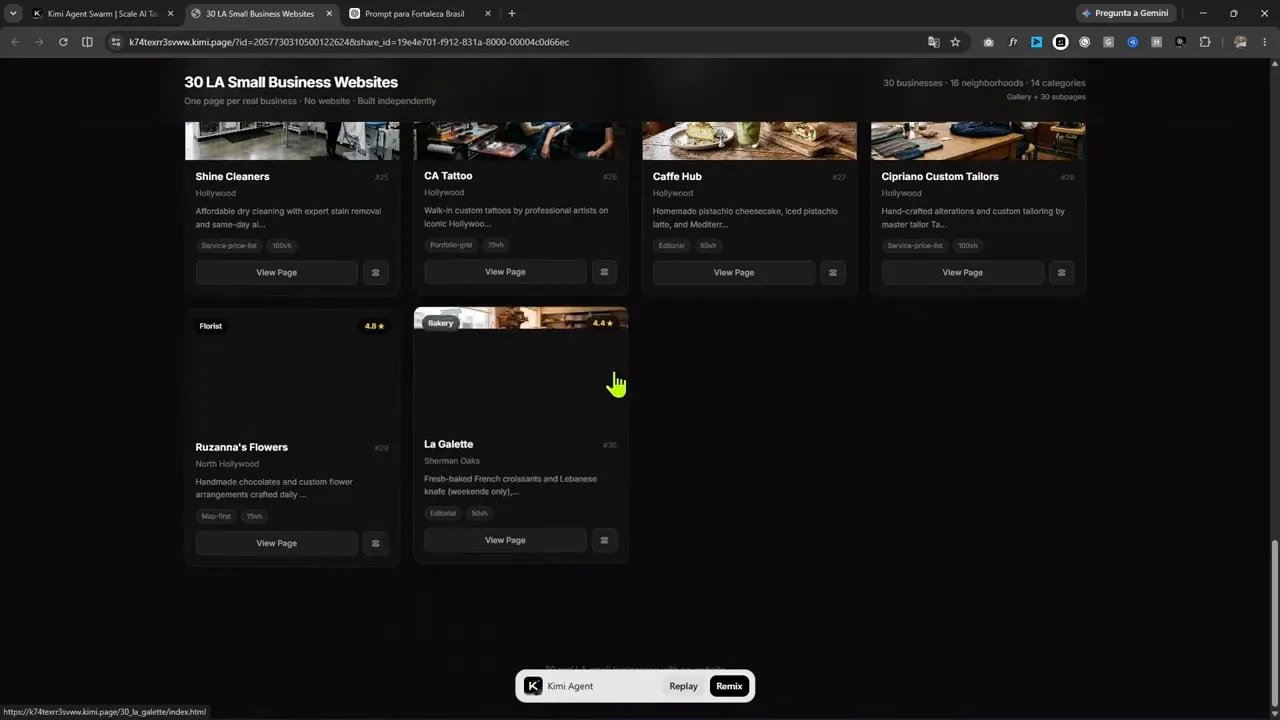1280x720 pixels.
Task: Open the black magnifier extension icon
Action: (x=1180, y=42)
